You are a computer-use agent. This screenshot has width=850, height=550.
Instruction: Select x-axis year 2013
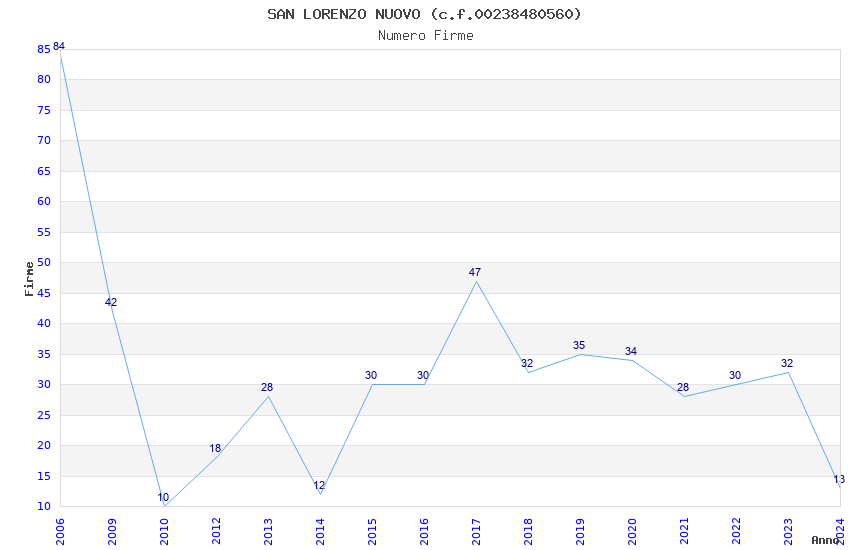pos(268,531)
